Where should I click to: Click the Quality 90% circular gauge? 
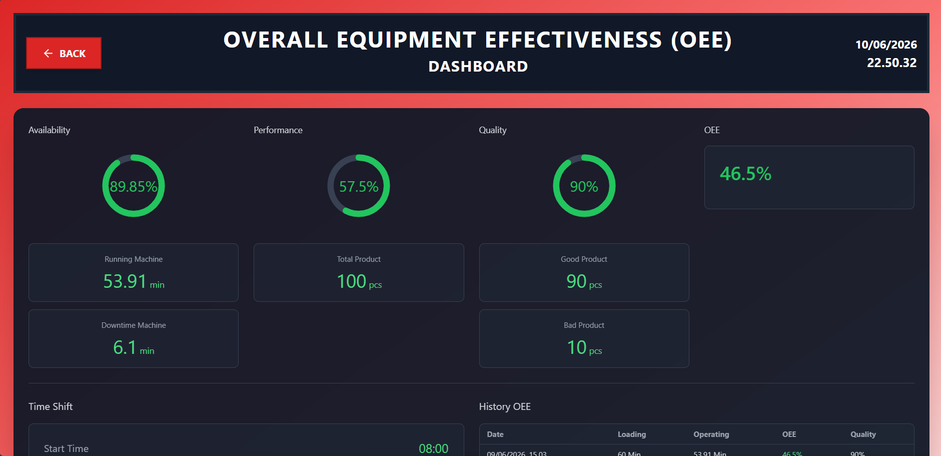coord(584,186)
